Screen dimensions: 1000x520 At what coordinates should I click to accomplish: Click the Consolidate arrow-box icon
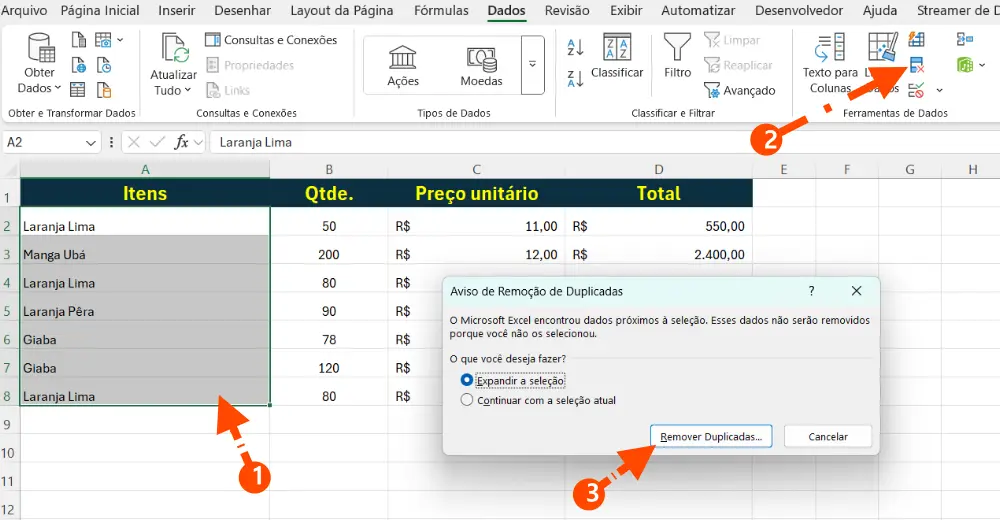point(964,40)
